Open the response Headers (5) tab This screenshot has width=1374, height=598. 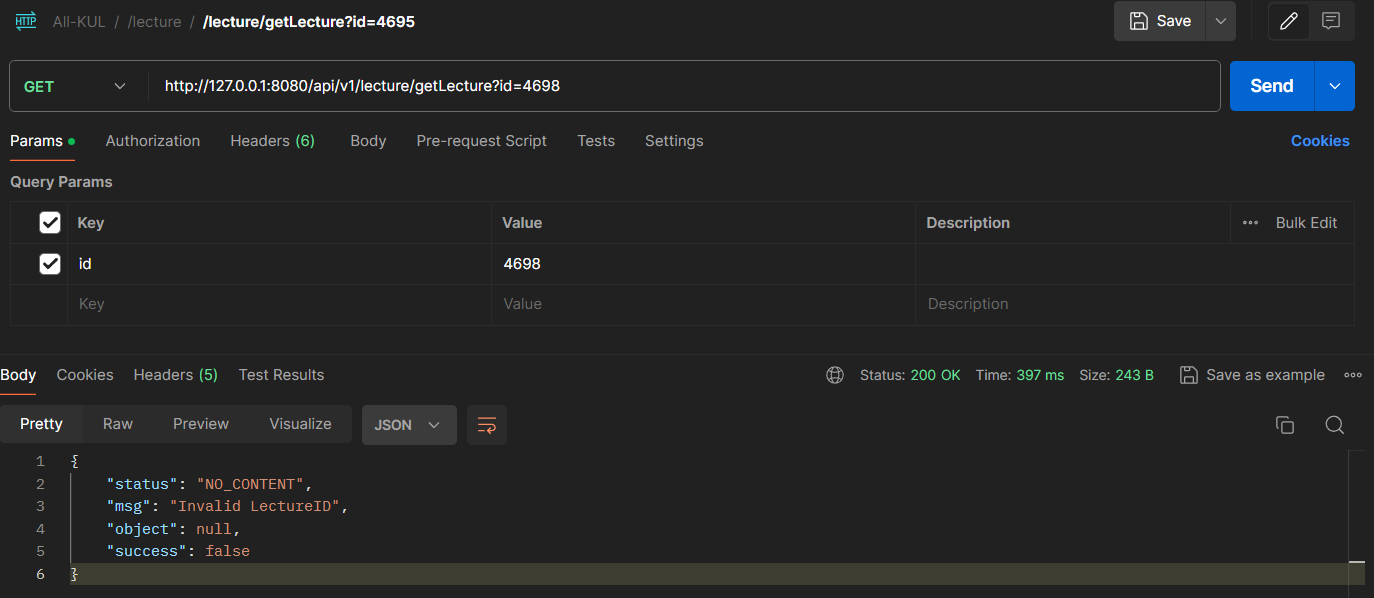tap(176, 375)
